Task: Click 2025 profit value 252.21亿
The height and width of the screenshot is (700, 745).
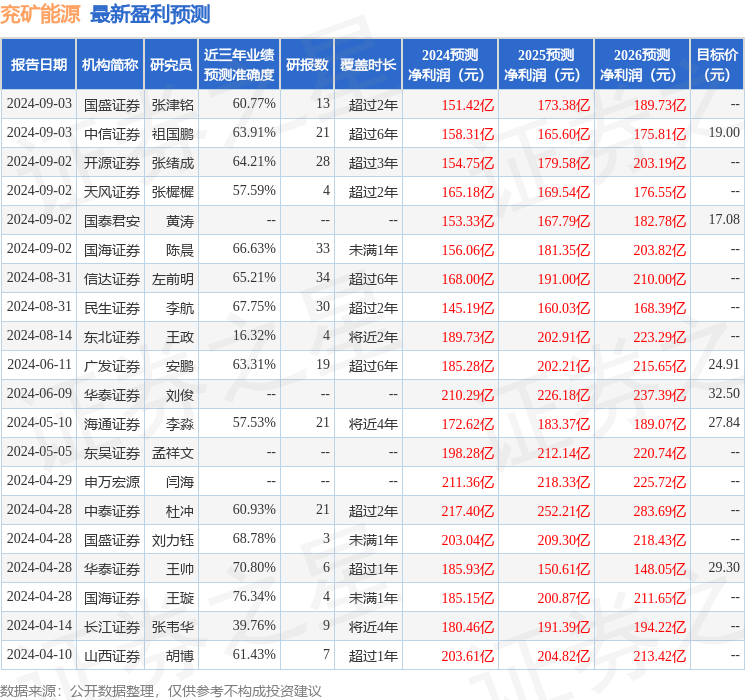Action: pos(564,511)
